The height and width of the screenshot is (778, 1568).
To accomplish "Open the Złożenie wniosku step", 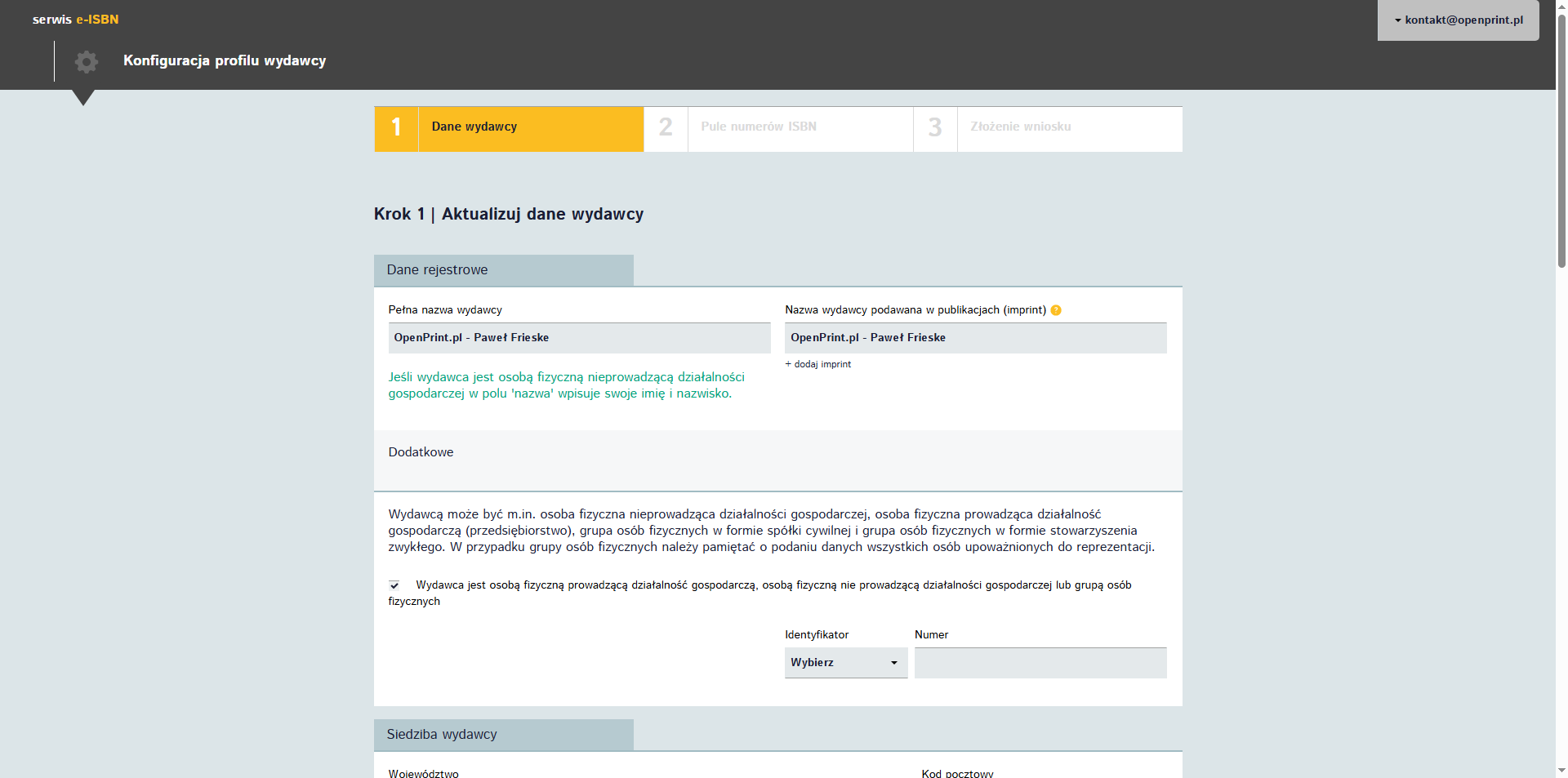I will (x=1020, y=127).
